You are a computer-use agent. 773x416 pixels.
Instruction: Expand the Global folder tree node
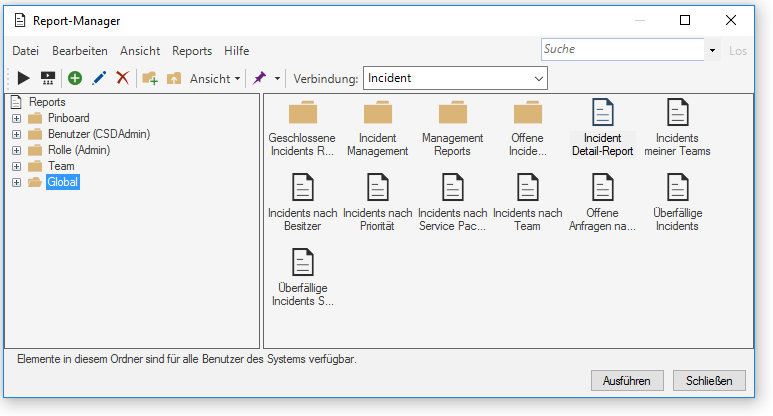(x=17, y=182)
